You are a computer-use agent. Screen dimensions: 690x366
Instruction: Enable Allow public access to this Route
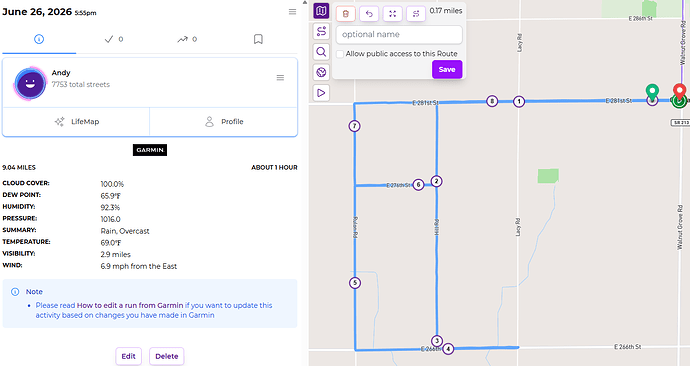tap(340, 54)
